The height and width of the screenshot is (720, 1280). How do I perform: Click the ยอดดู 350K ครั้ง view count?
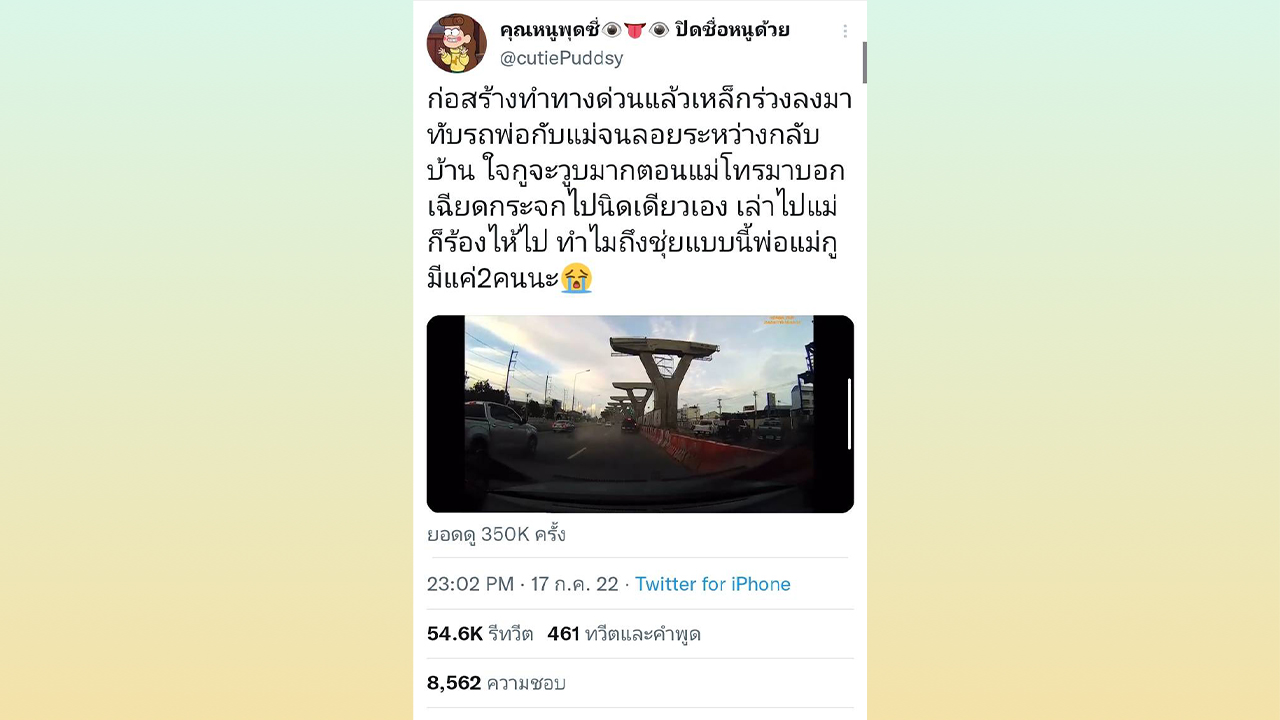click(496, 535)
